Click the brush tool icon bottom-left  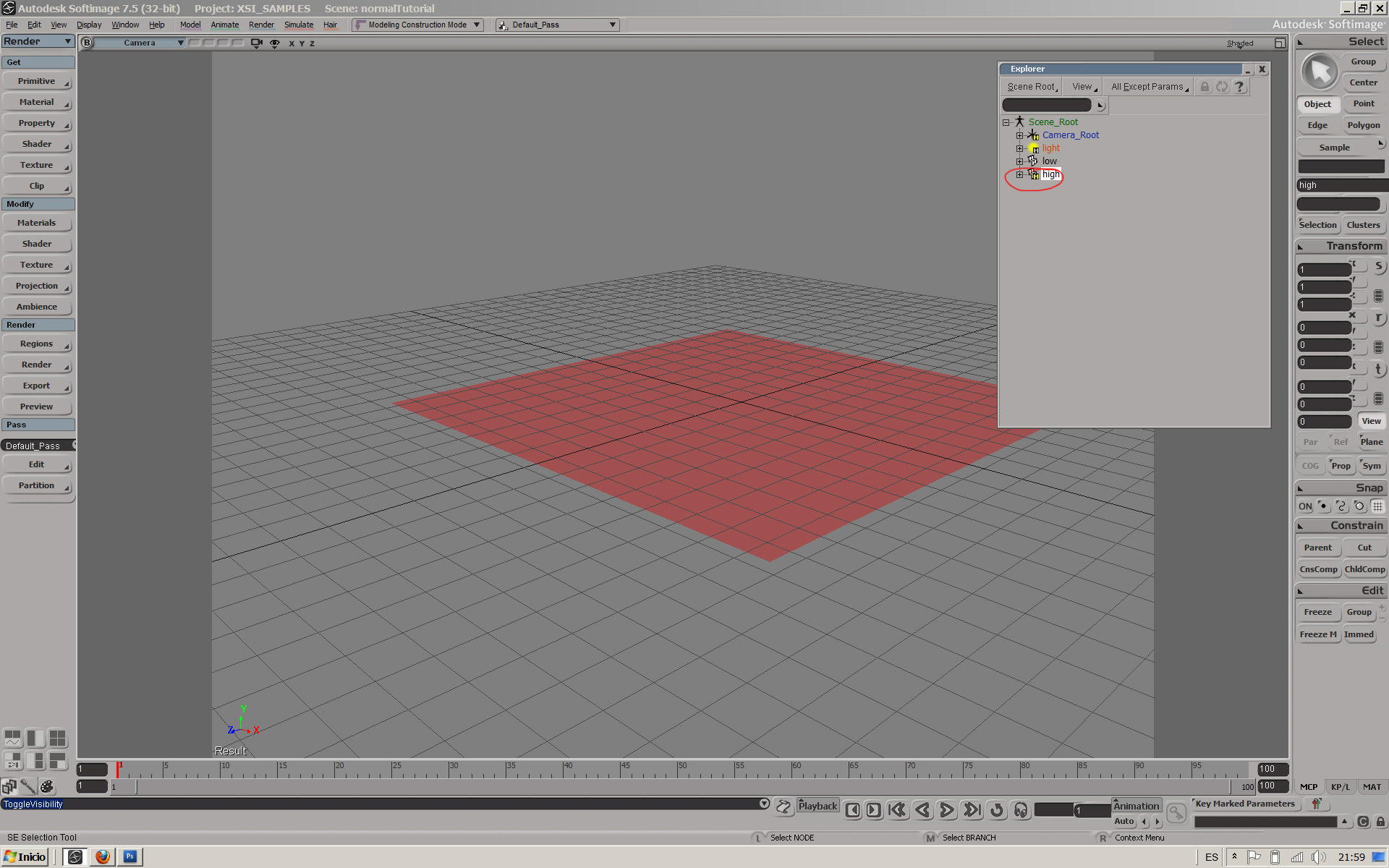pyautogui.click(x=28, y=786)
